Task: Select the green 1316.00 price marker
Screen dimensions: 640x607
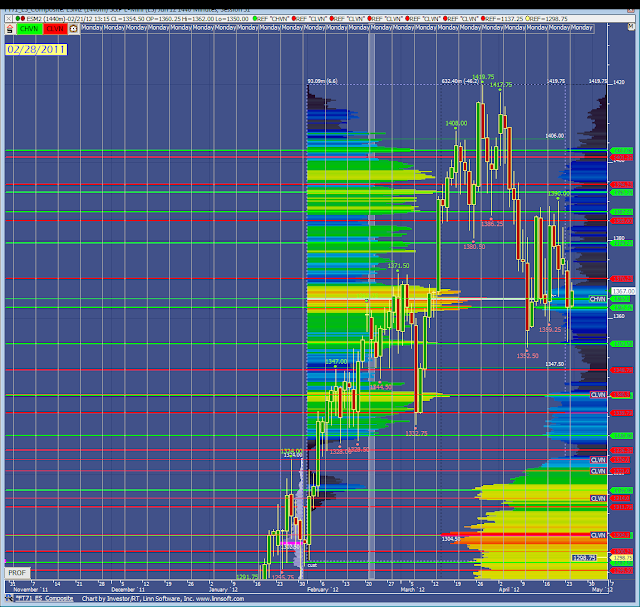Action: pos(621,490)
